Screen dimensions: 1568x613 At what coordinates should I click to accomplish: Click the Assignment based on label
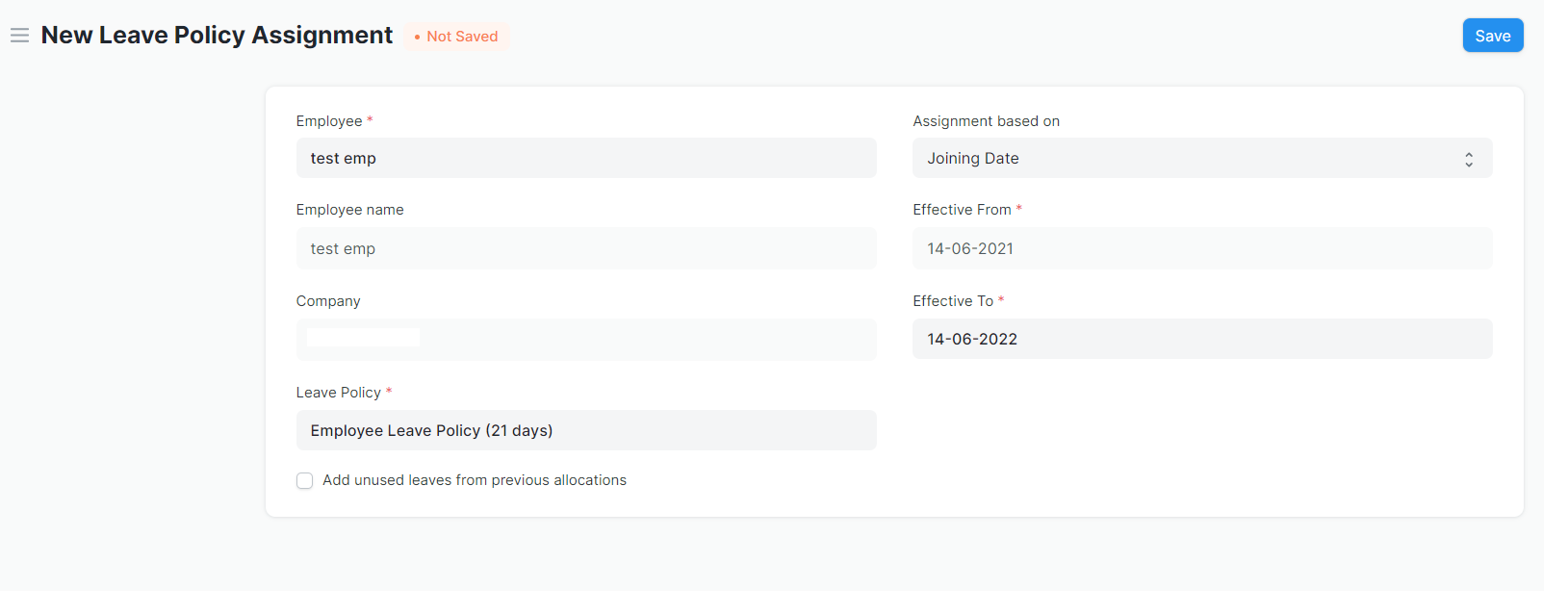tap(986, 121)
